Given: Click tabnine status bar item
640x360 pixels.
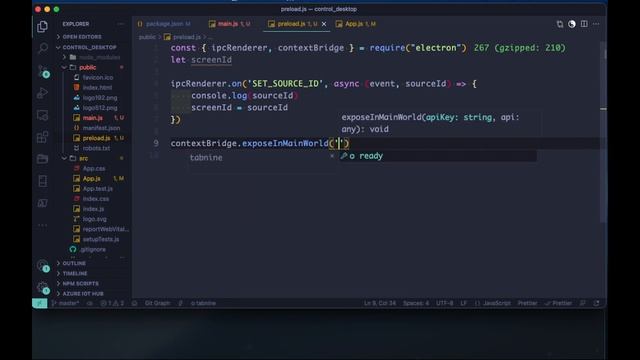Looking at the screenshot, I should point(203,303).
